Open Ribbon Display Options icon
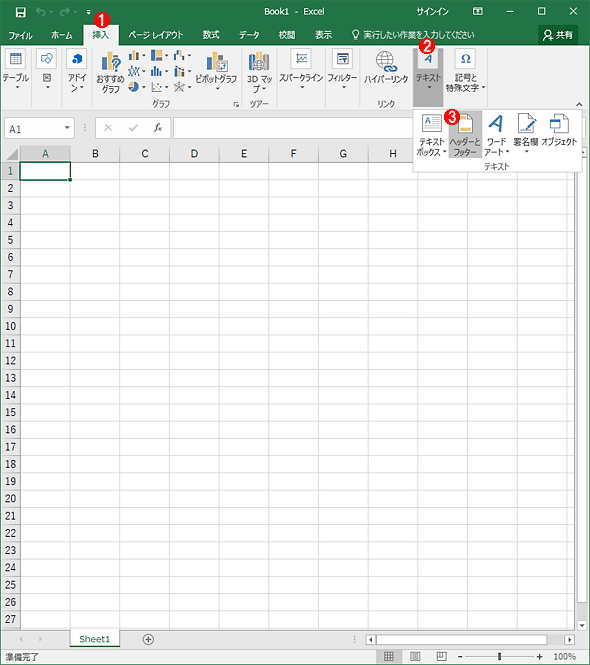This screenshot has height=665, width=590. point(478,12)
